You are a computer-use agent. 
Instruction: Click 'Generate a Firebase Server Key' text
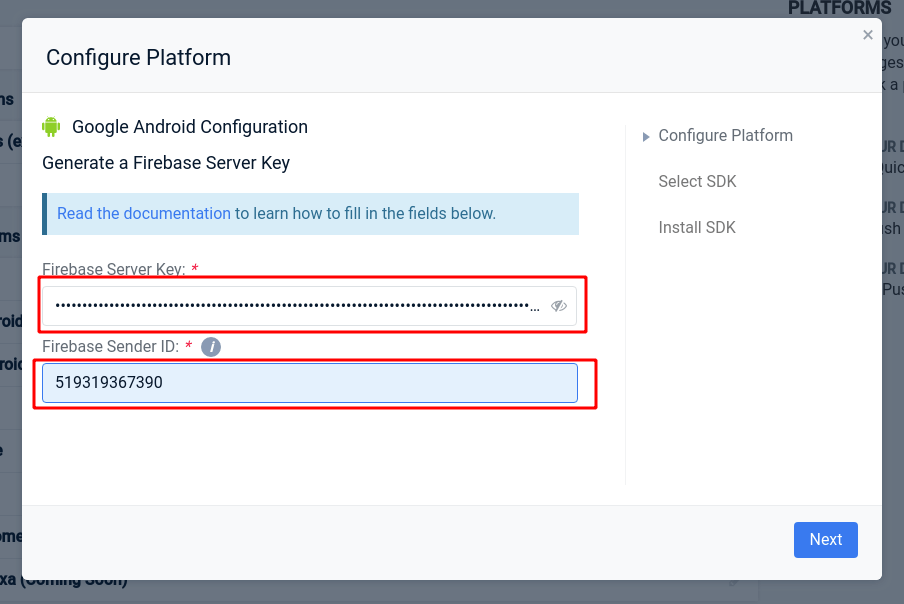point(166,163)
